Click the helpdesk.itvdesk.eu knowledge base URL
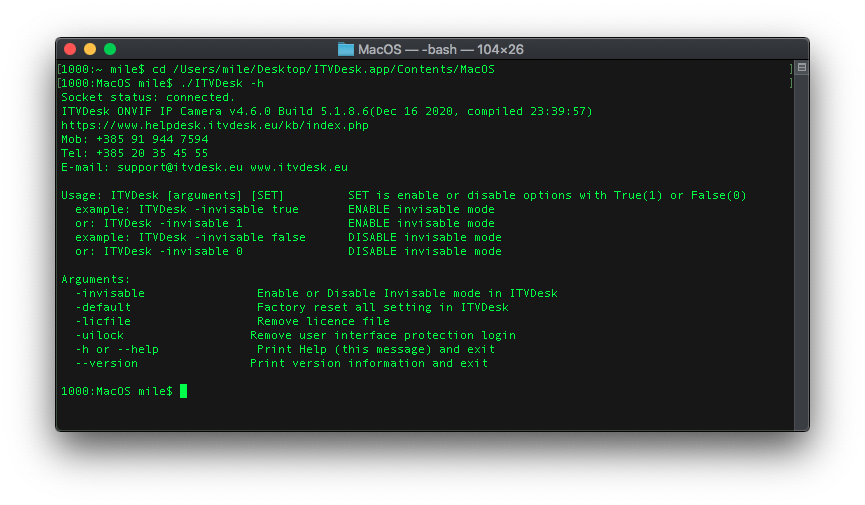The image size is (865, 505). click(x=215, y=125)
